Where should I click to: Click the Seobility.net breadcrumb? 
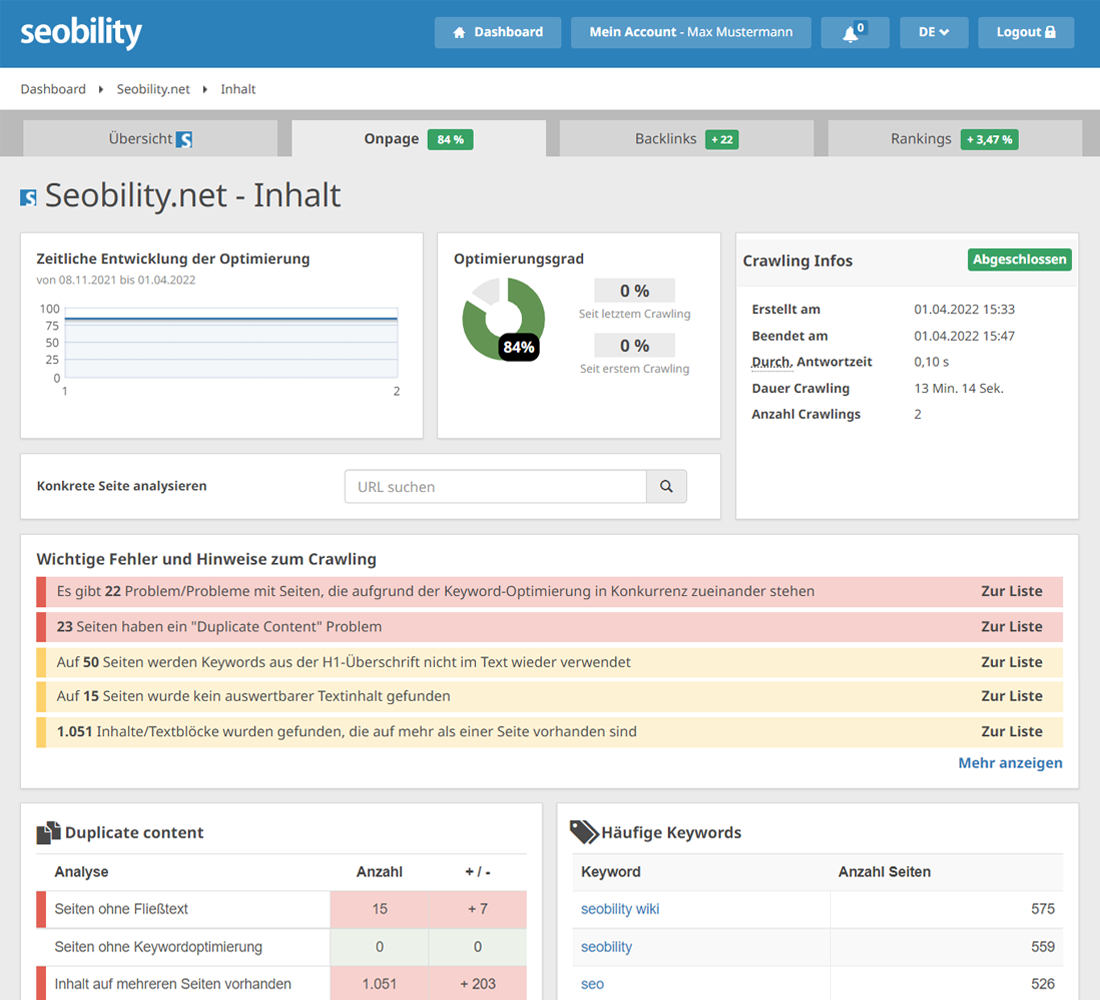pyautogui.click(x=153, y=89)
